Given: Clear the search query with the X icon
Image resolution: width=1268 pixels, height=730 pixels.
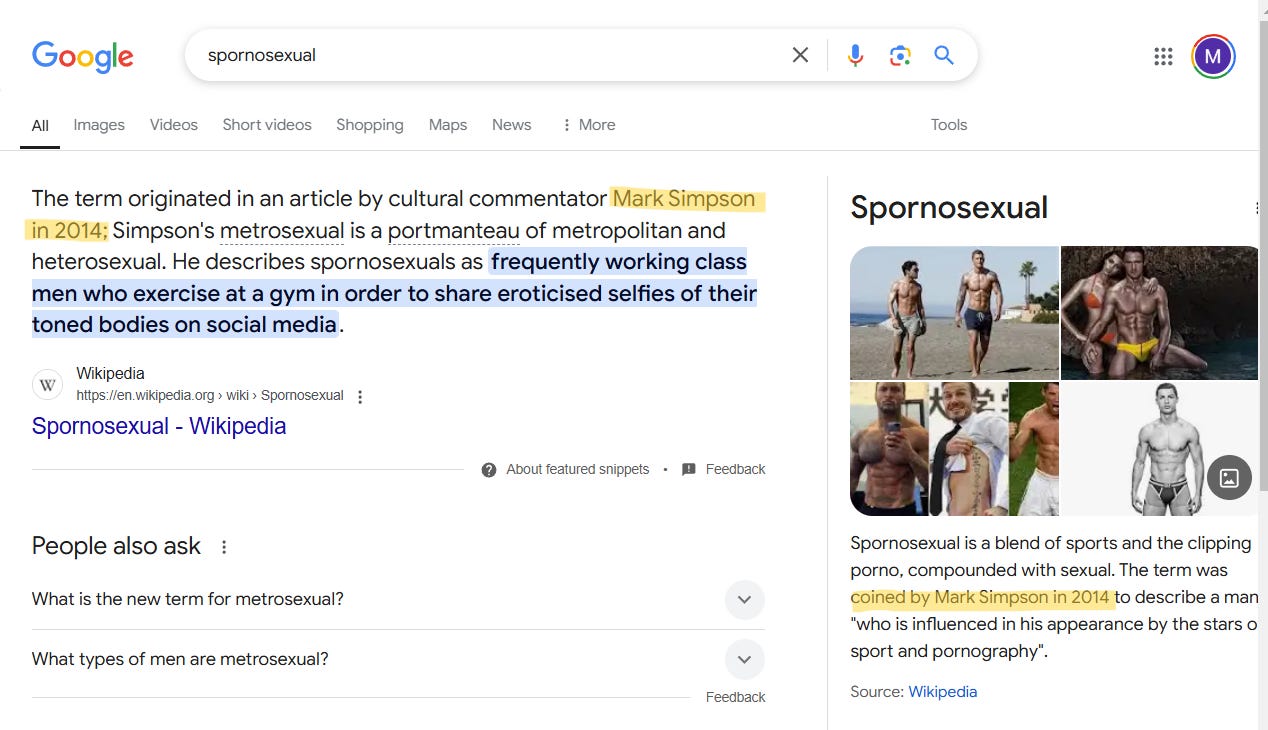Looking at the screenshot, I should click(x=800, y=56).
